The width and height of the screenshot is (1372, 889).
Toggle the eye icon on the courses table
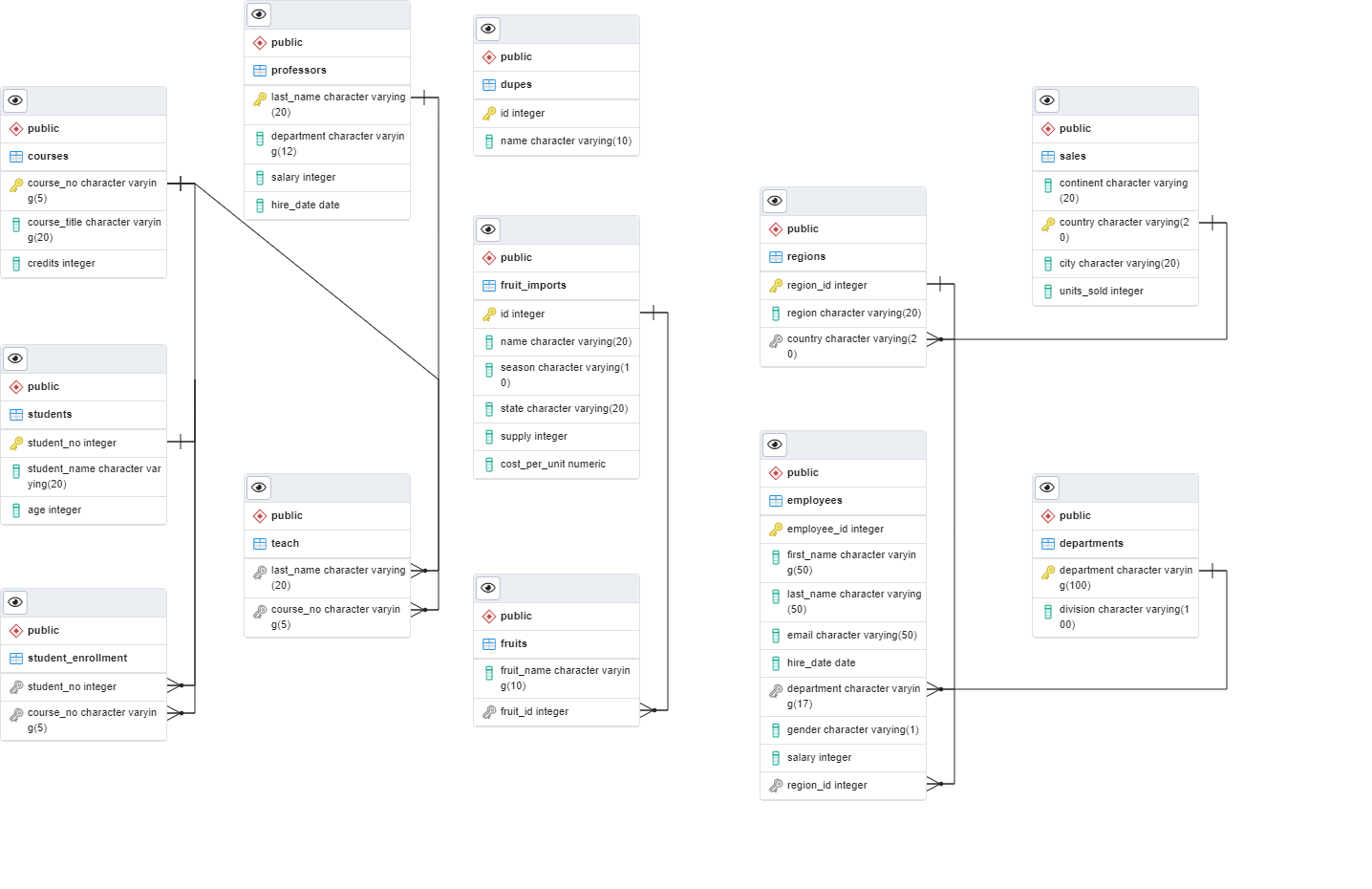tap(14, 100)
